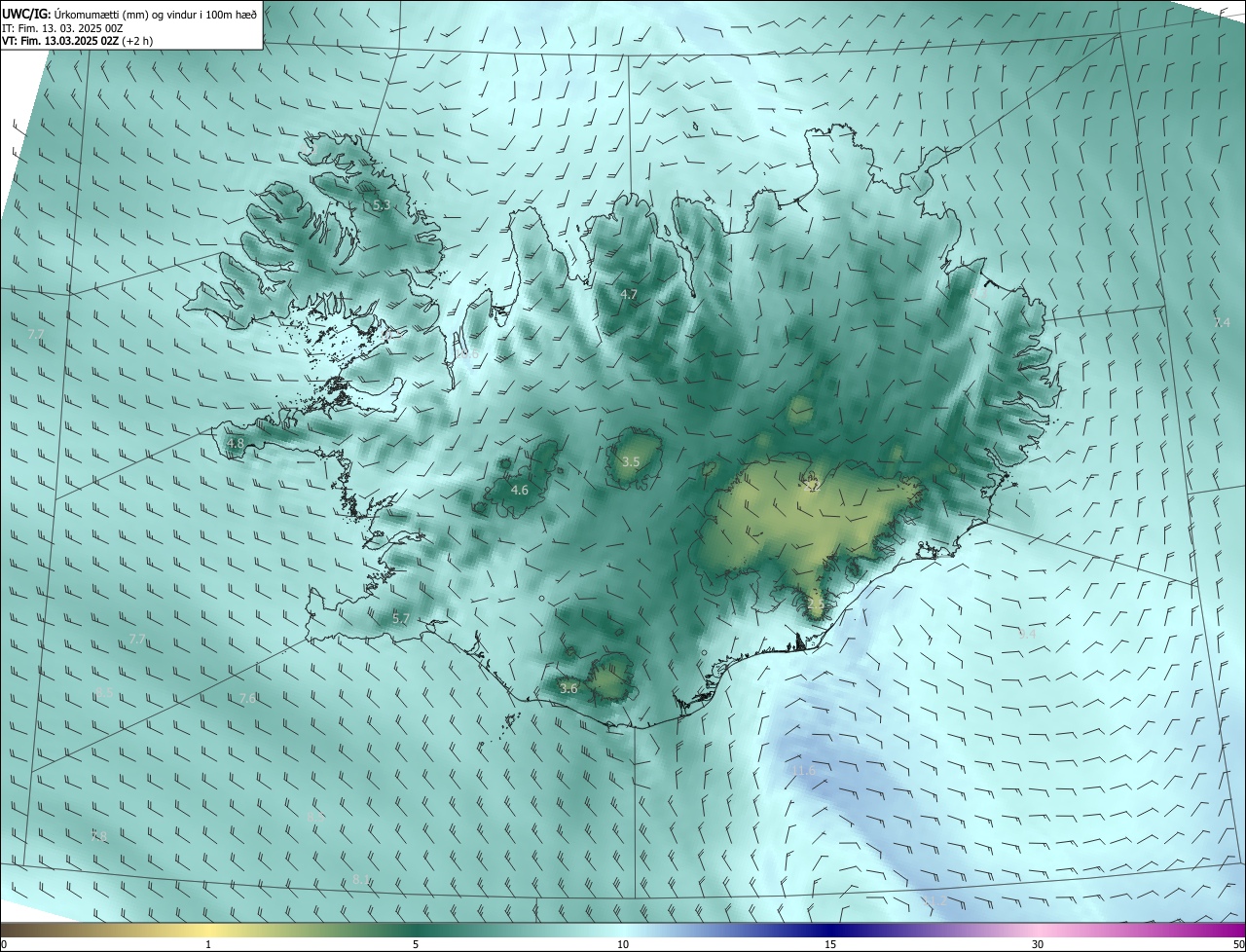Click the 15 tick on the color scale
1246x952 pixels.
coord(830,945)
